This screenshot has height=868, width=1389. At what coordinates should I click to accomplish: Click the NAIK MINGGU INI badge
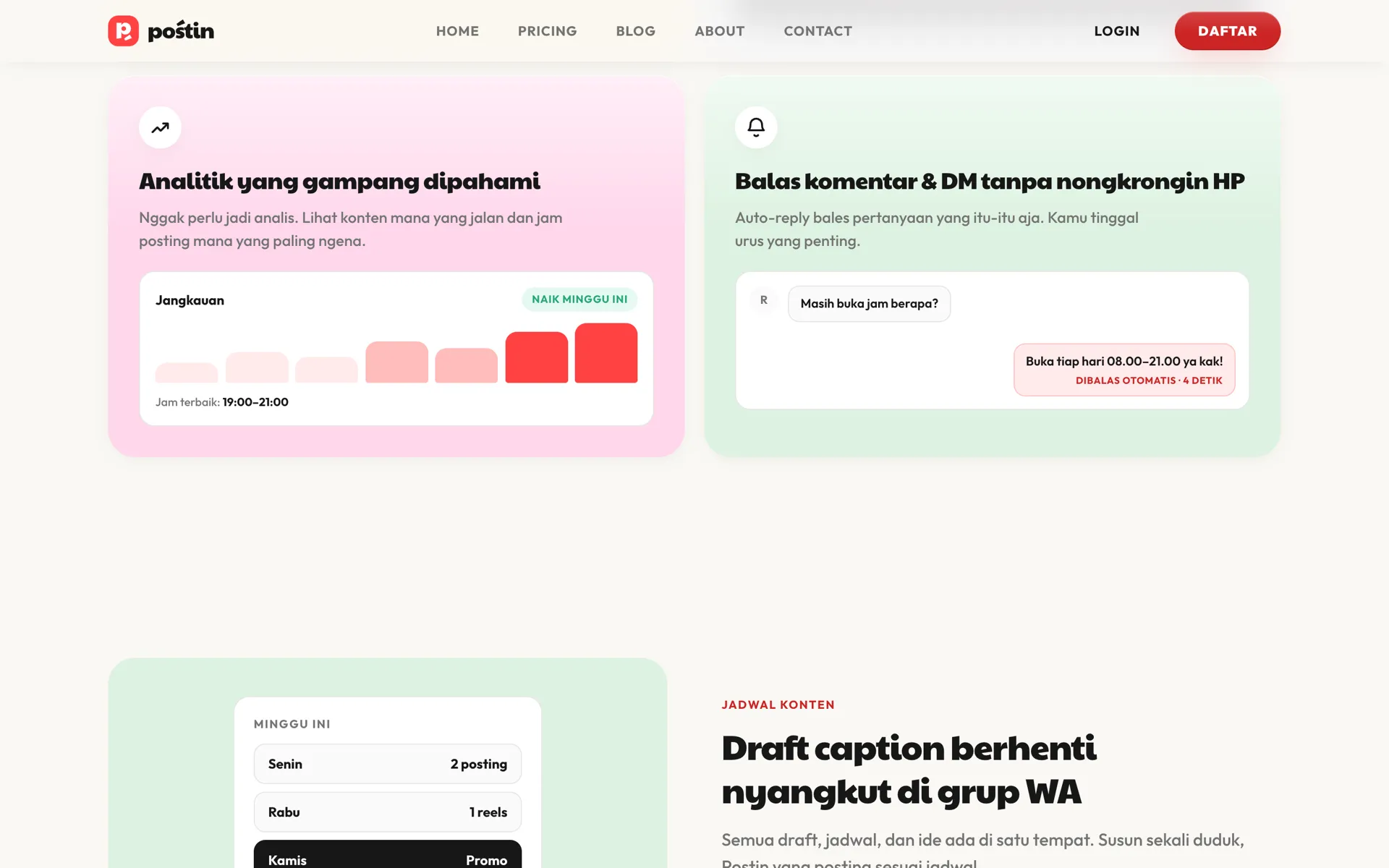tap(579, 299)
